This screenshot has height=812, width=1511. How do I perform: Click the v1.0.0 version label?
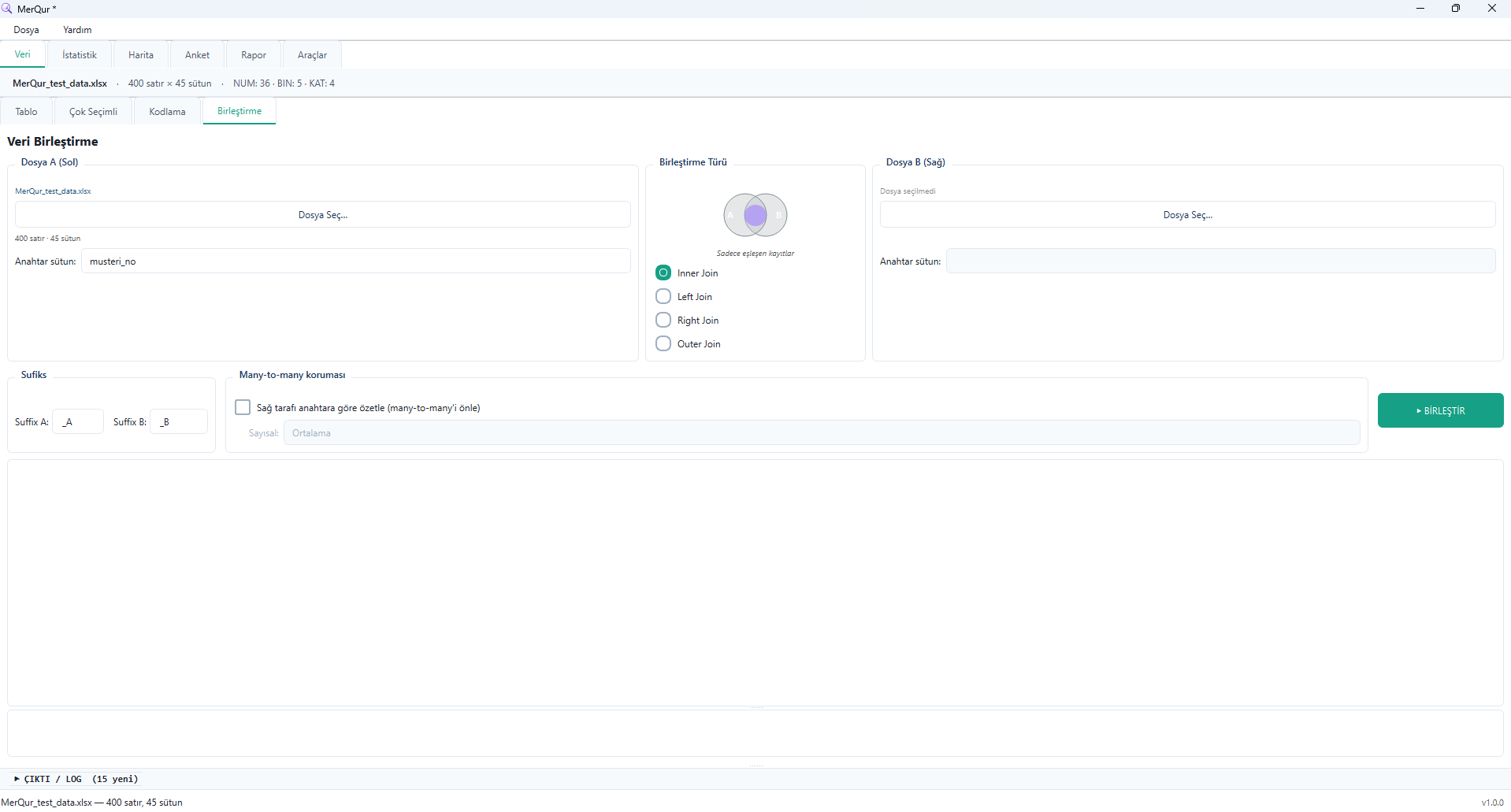(x=1492, y=803)
